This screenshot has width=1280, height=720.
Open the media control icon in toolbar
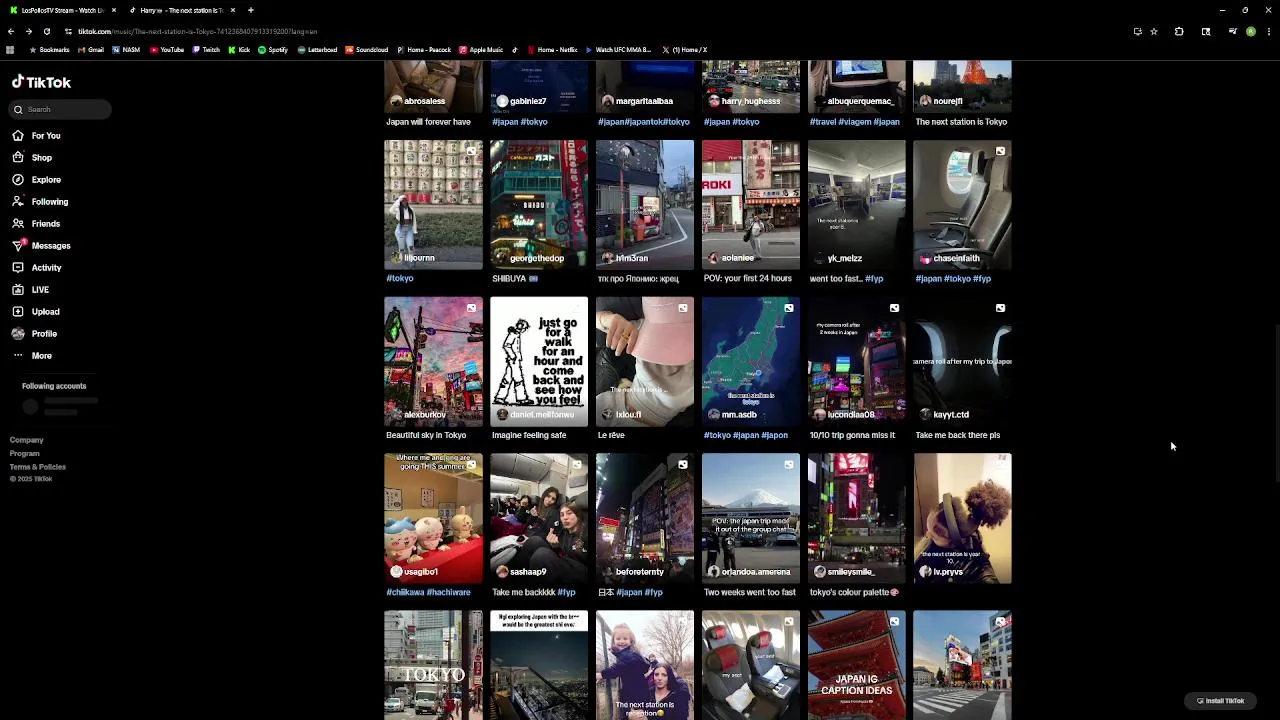(x=1232, y=32)
